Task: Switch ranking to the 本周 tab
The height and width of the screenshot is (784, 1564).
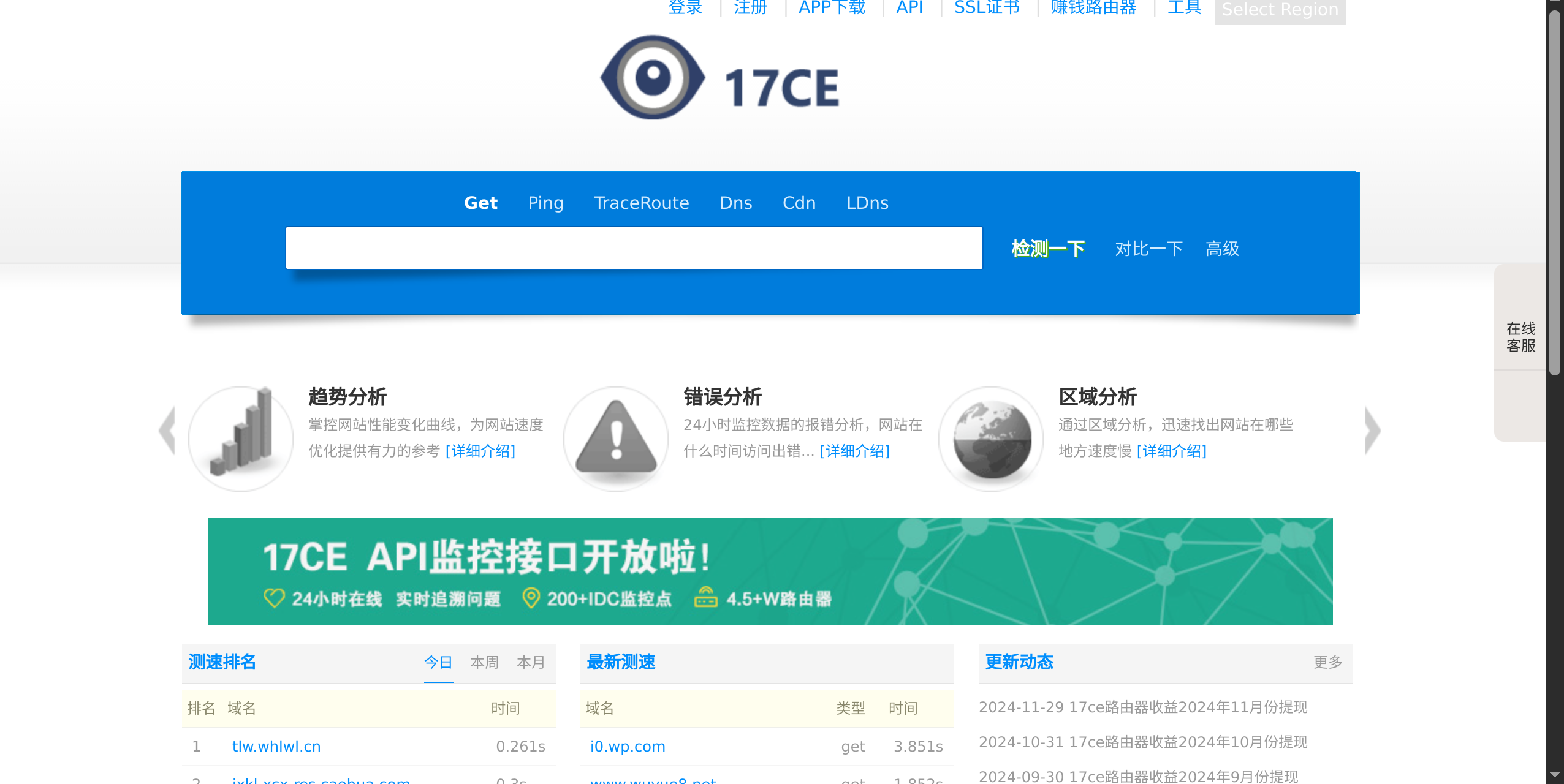Action: (x=484, y=662)
